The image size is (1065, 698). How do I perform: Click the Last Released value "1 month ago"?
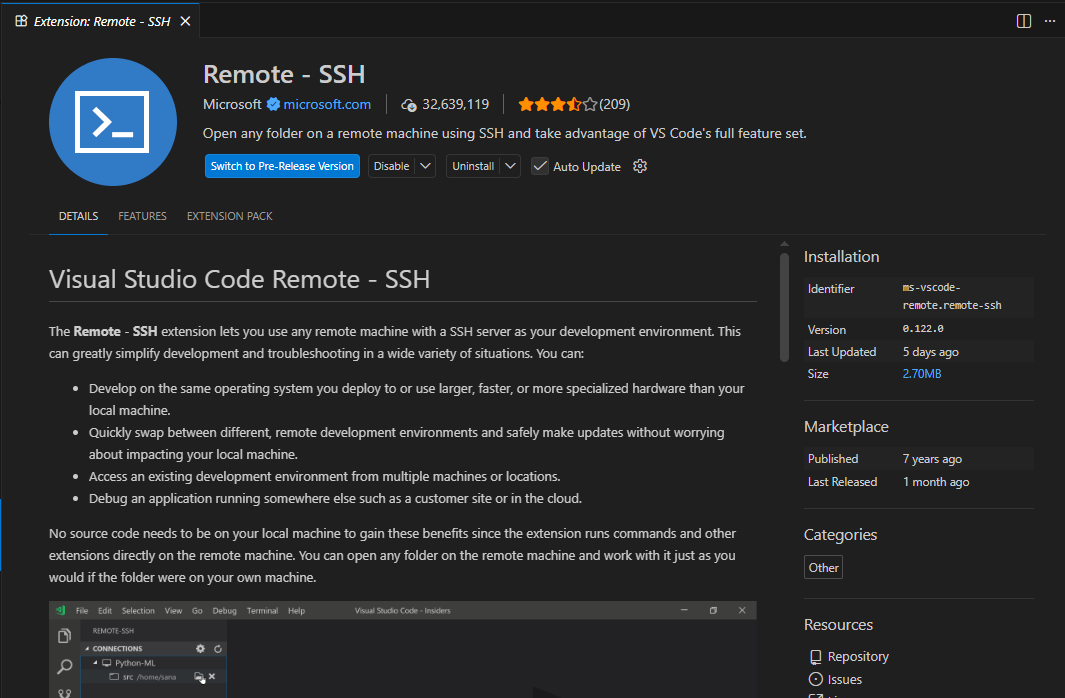coord(935,482)
